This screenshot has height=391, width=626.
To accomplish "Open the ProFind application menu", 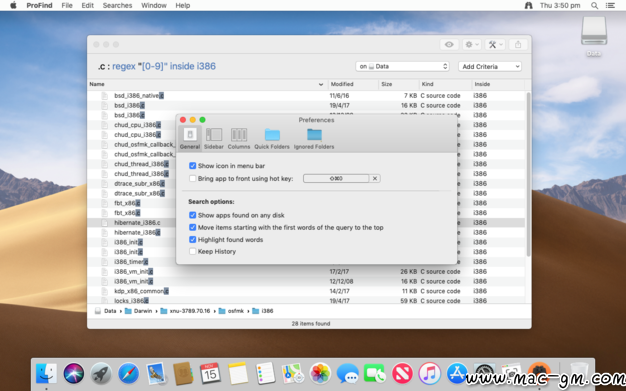I will [39, 6].
